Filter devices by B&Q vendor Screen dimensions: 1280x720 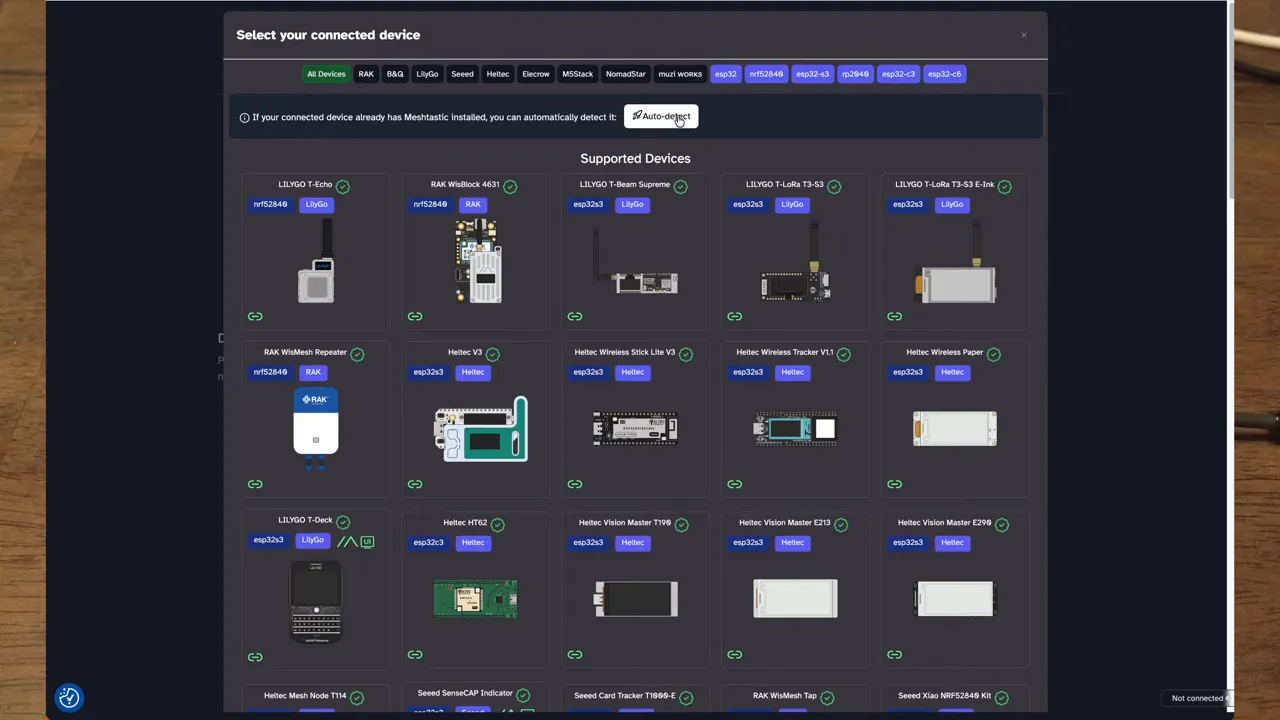pyautogui.click(x=395, y=74)
